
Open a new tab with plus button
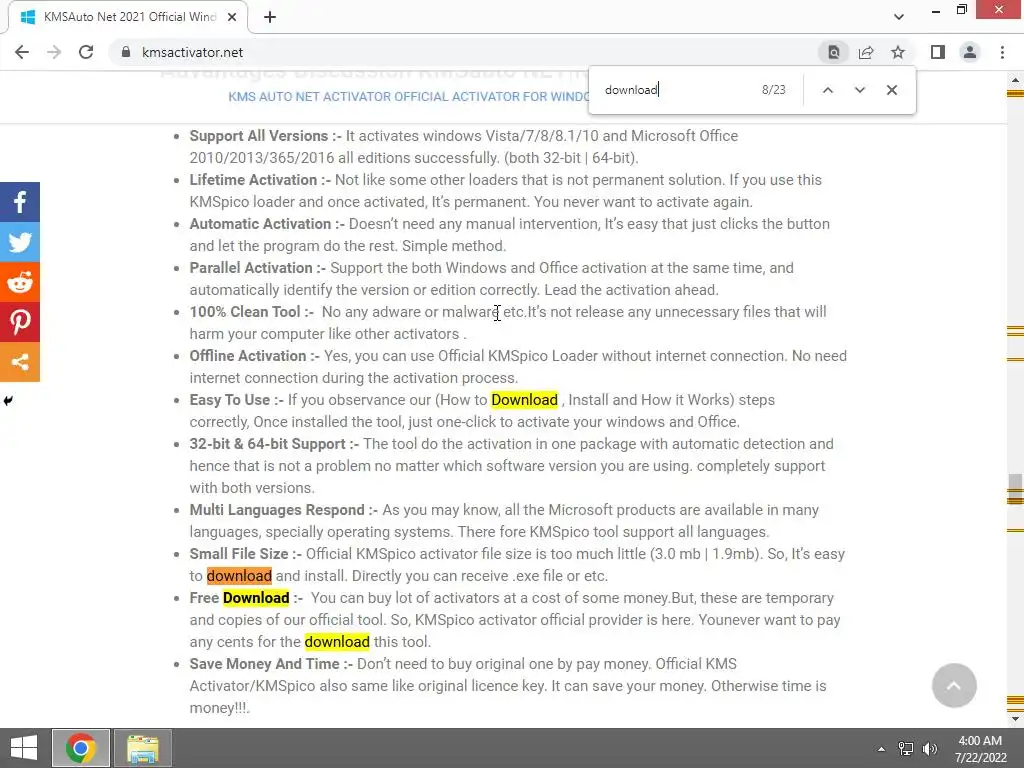(270, 17)
